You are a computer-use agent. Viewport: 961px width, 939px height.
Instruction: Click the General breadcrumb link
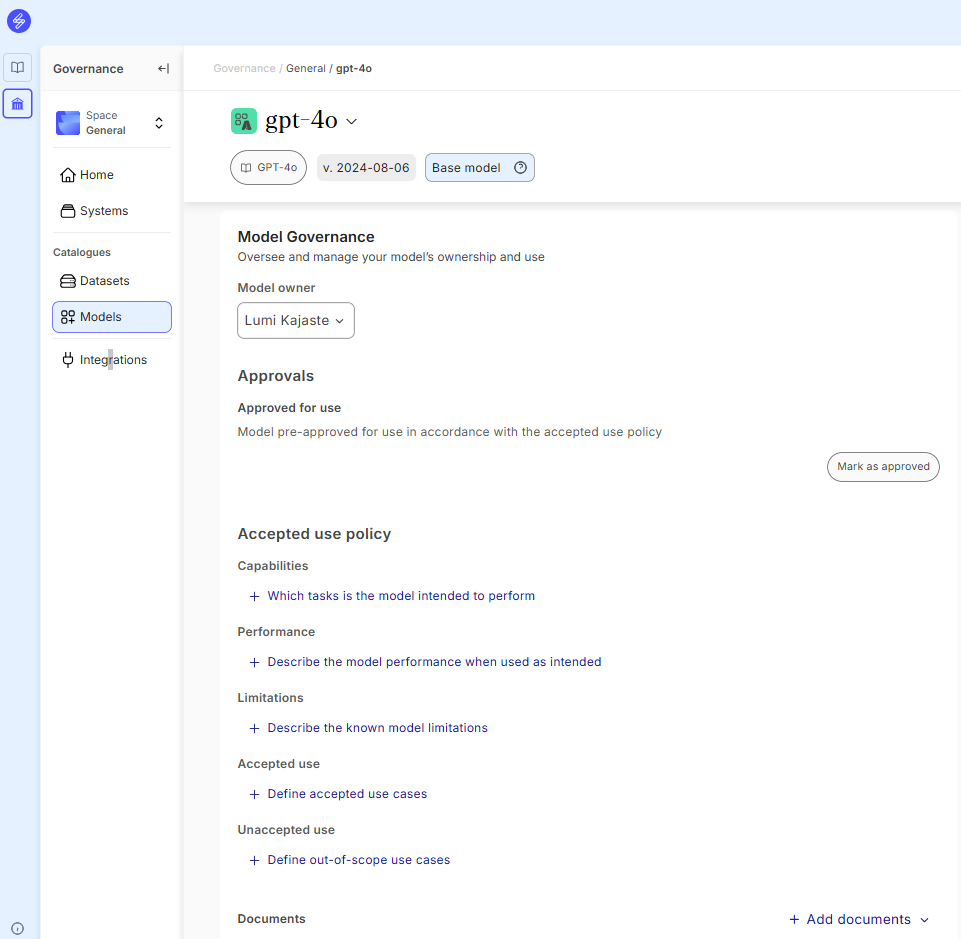click(x=305, y=68)
